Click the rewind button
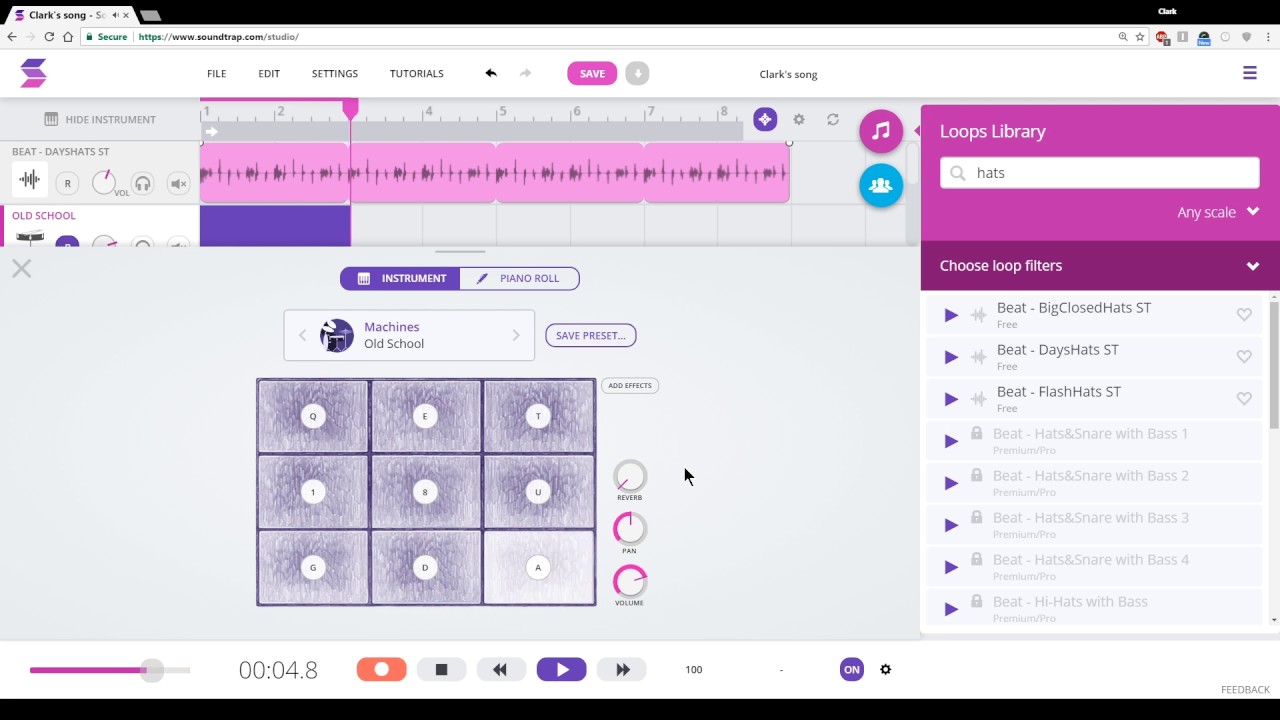The image size is (1280, 720). (500, 669)
